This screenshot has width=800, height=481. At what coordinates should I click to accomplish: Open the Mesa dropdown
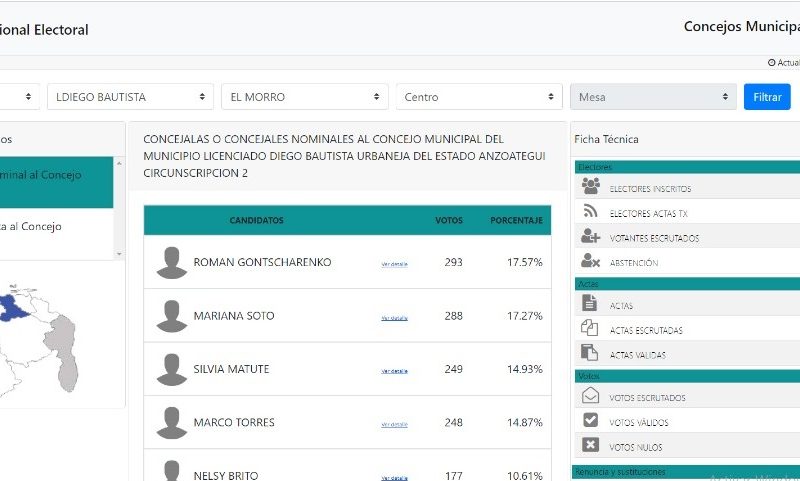tap(653, 96)
